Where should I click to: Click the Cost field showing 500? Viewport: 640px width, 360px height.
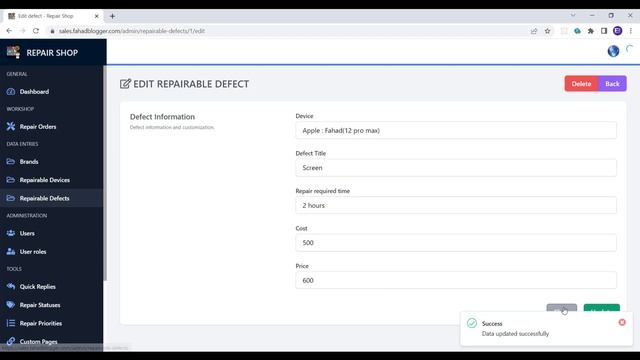pyautogui.click(x=456, y=243)
